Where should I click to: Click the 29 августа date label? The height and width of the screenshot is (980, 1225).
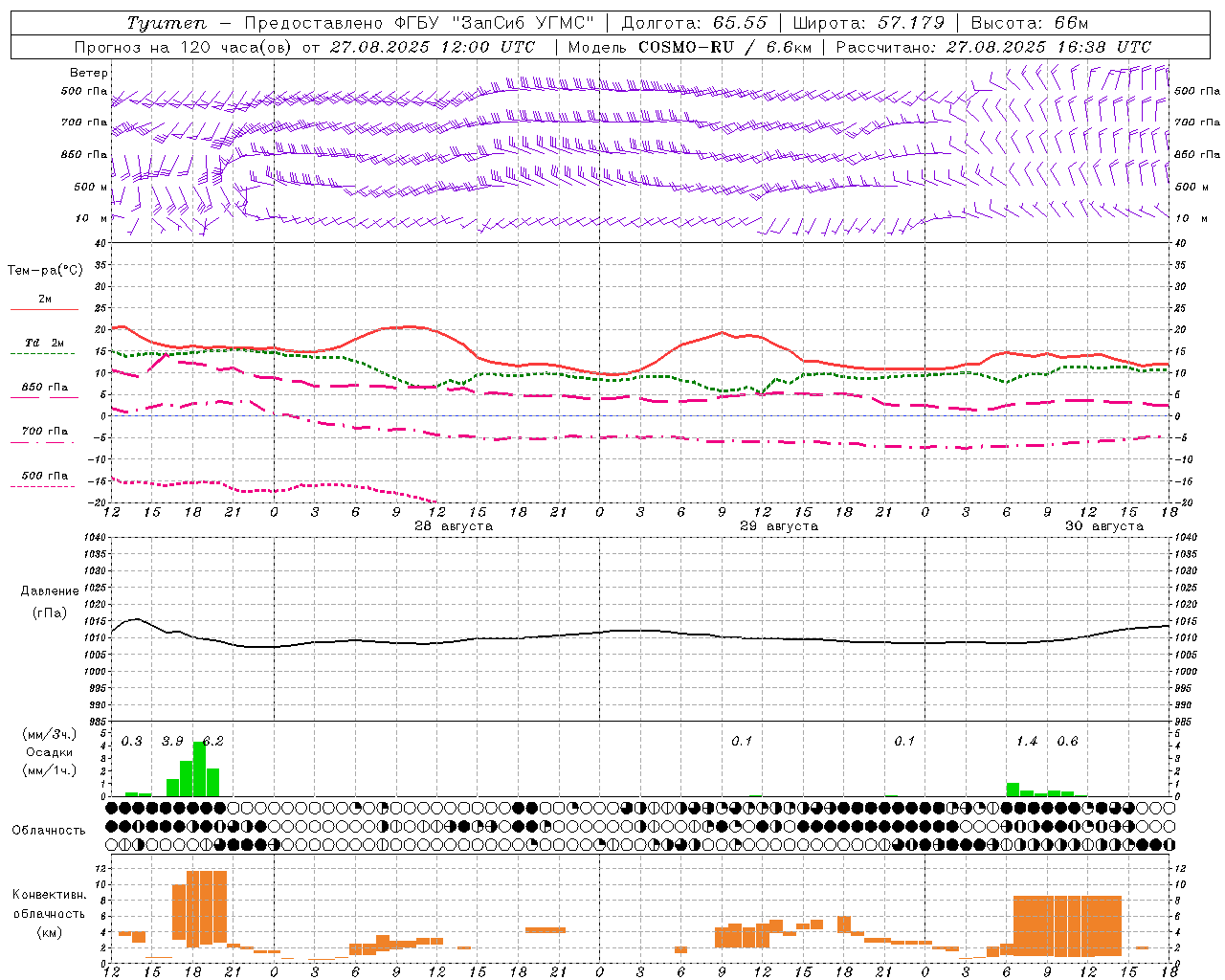click(x=779, y=526)
